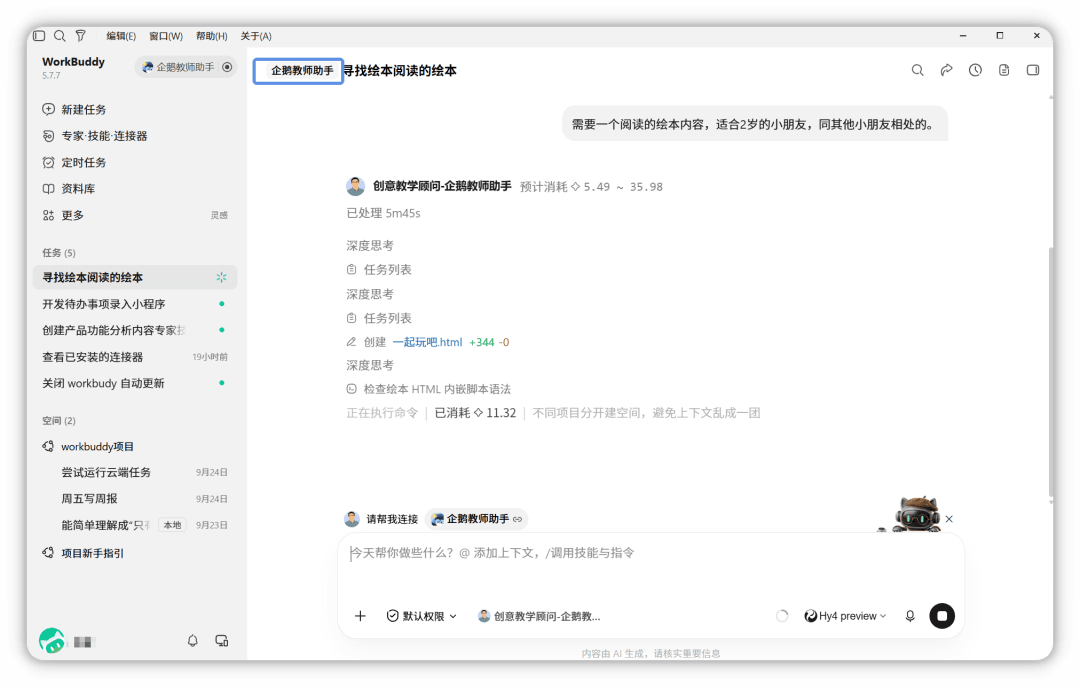This screenshot has width=1080, height=687.
Task: Click the user avatar at sidebar bottom
Action: [52, 641]
